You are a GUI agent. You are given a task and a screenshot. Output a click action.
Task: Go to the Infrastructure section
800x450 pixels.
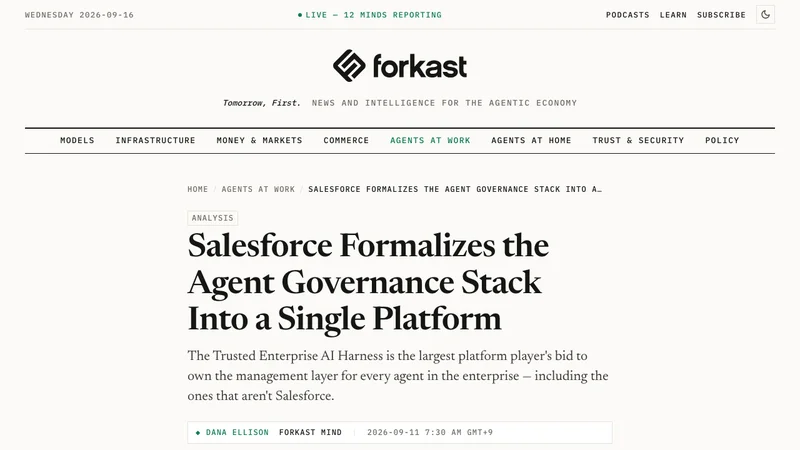click(x=155, y=140)
